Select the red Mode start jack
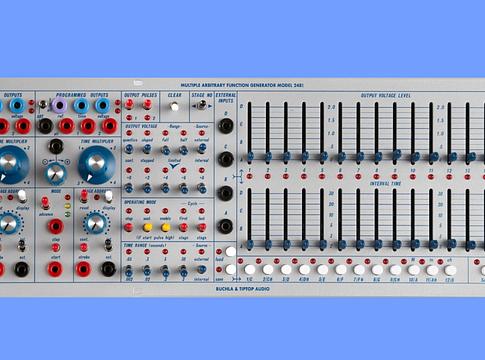Image resolution: width=485 pixels, height=360 pixels. pos(55,269)
